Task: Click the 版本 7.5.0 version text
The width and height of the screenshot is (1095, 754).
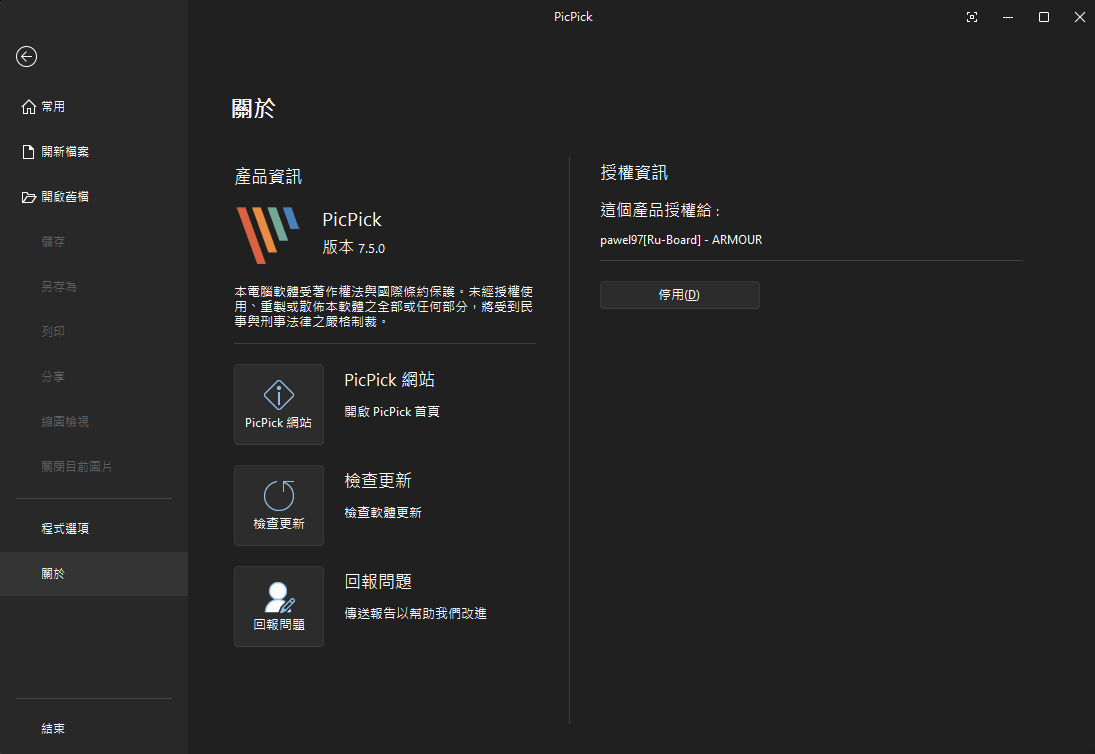Action: click(x=353, y=247)
